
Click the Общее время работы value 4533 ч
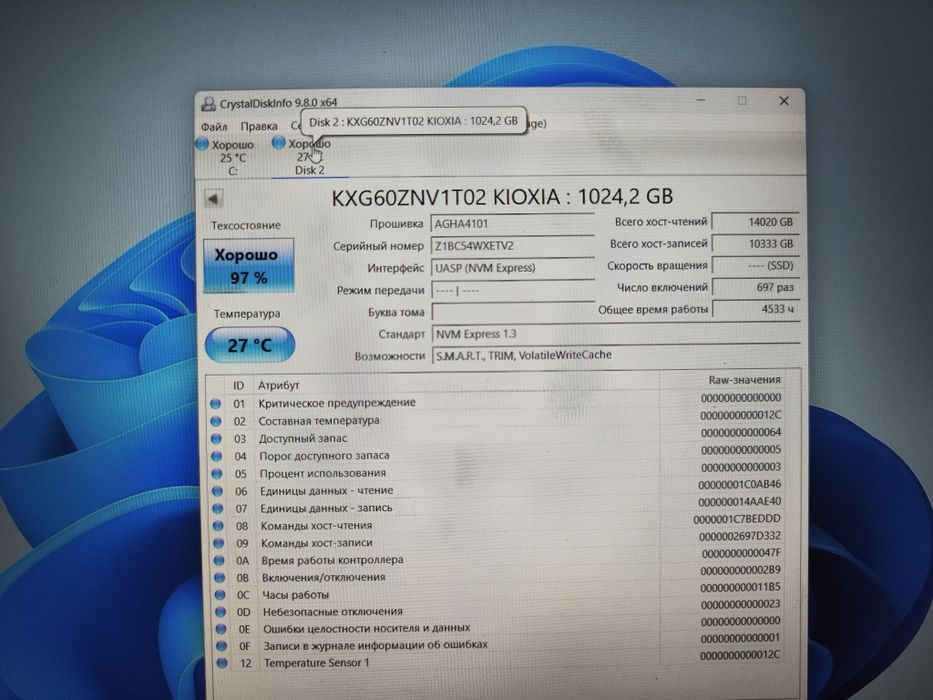point(756,310)
